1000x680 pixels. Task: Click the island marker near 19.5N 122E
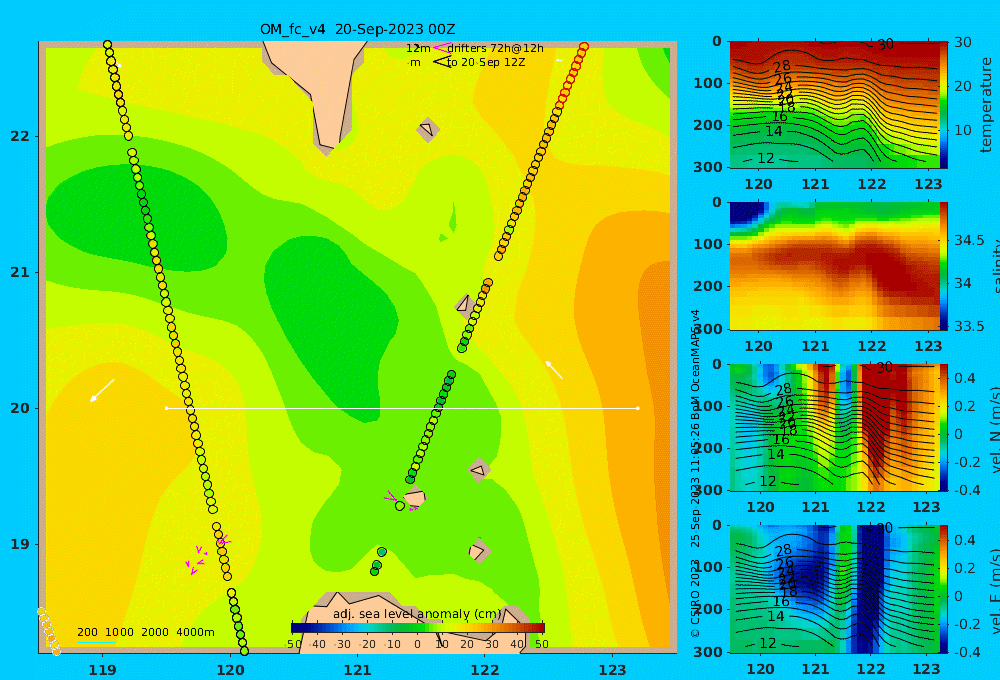[478, 471]
